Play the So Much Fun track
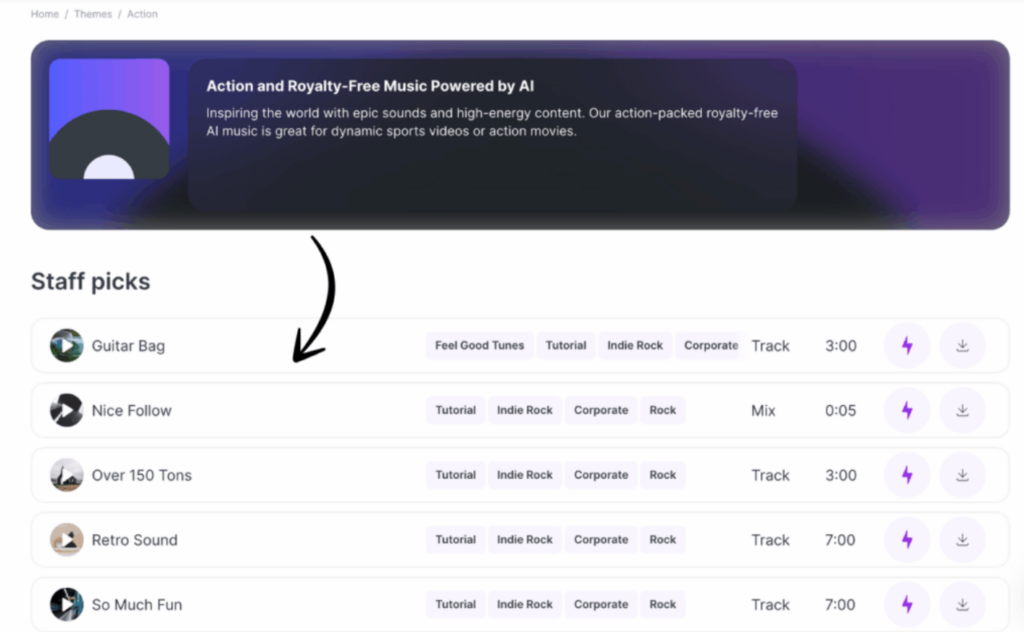Viewport: 1024px width, 632px height. pyautogui.click(x=67, y=604)
